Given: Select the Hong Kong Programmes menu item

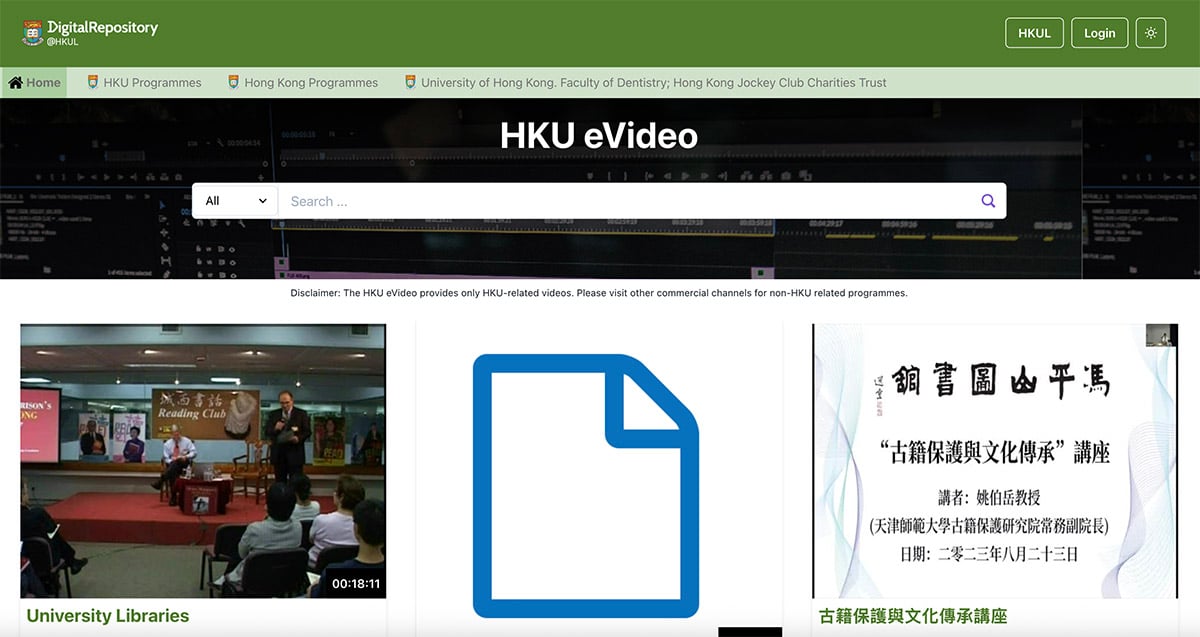Looking at the screenshot, I should point(311,83).
